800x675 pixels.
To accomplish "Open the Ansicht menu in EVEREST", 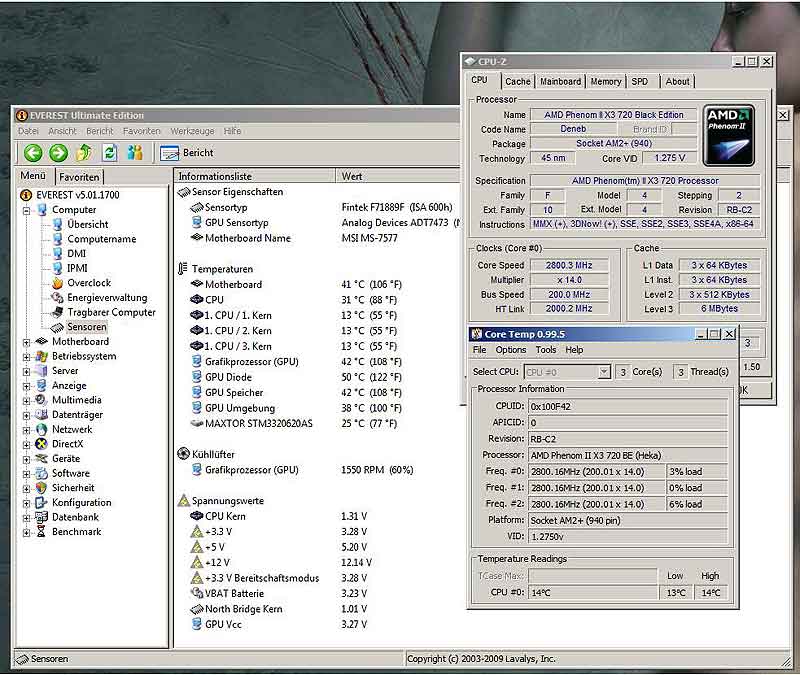I will coord(62,131).
